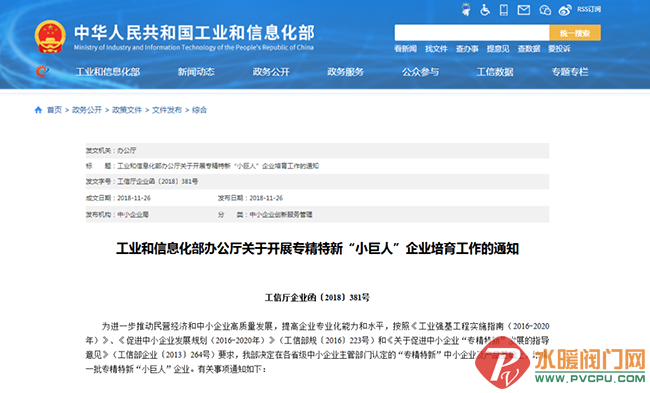Open the WeChat icon
This screenshot has width=650, height=393.
tap(545, 10)
